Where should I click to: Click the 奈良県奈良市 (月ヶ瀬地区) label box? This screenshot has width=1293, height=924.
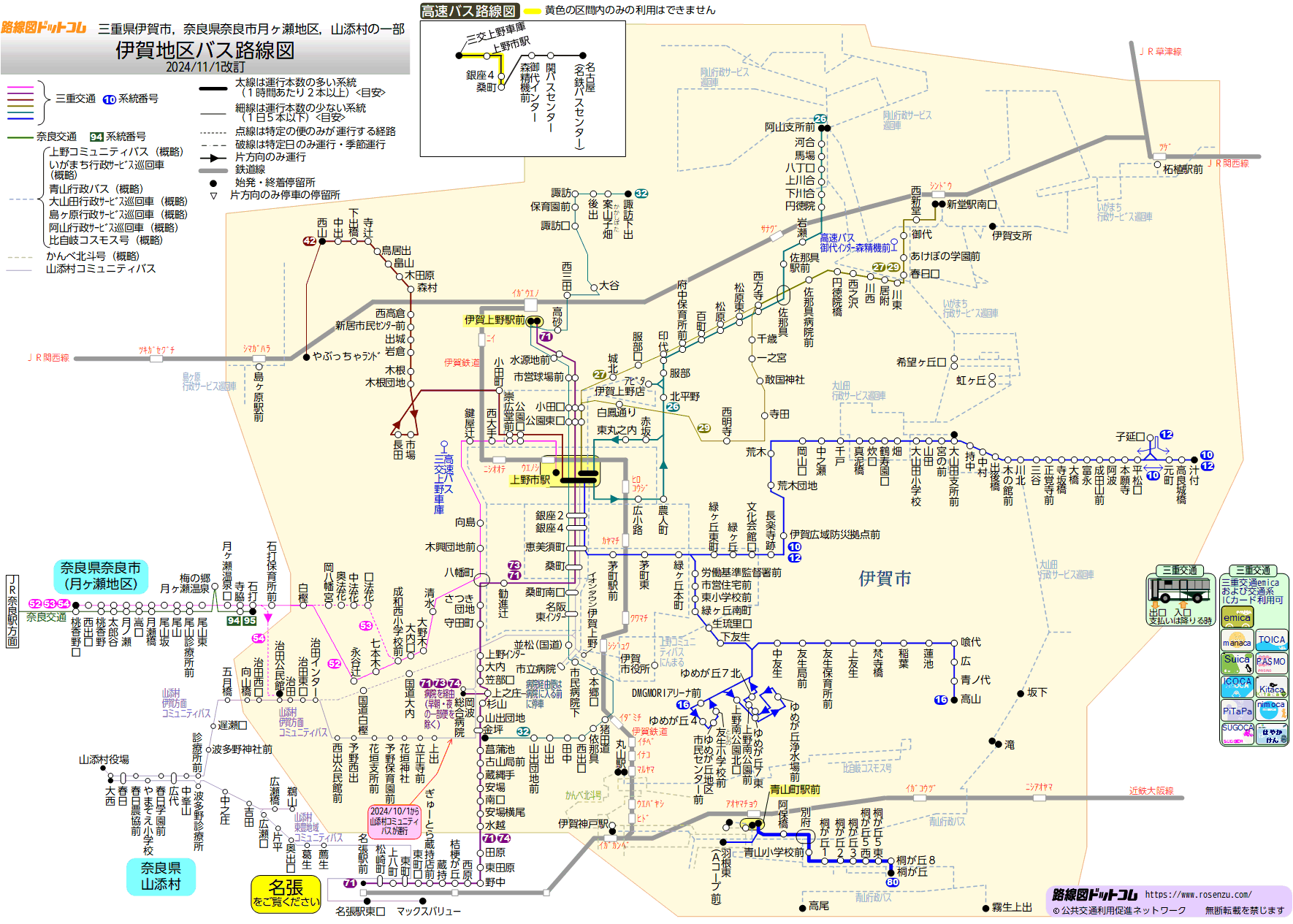(100, 576)
